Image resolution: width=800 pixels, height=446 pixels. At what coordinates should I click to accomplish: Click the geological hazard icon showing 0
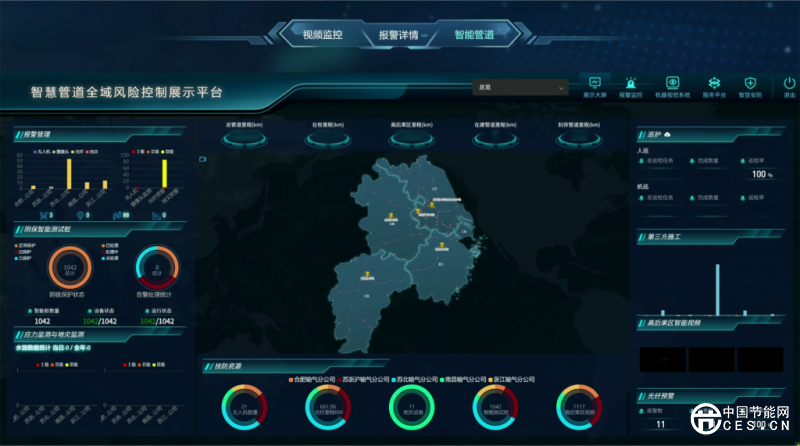pos(156,215)
